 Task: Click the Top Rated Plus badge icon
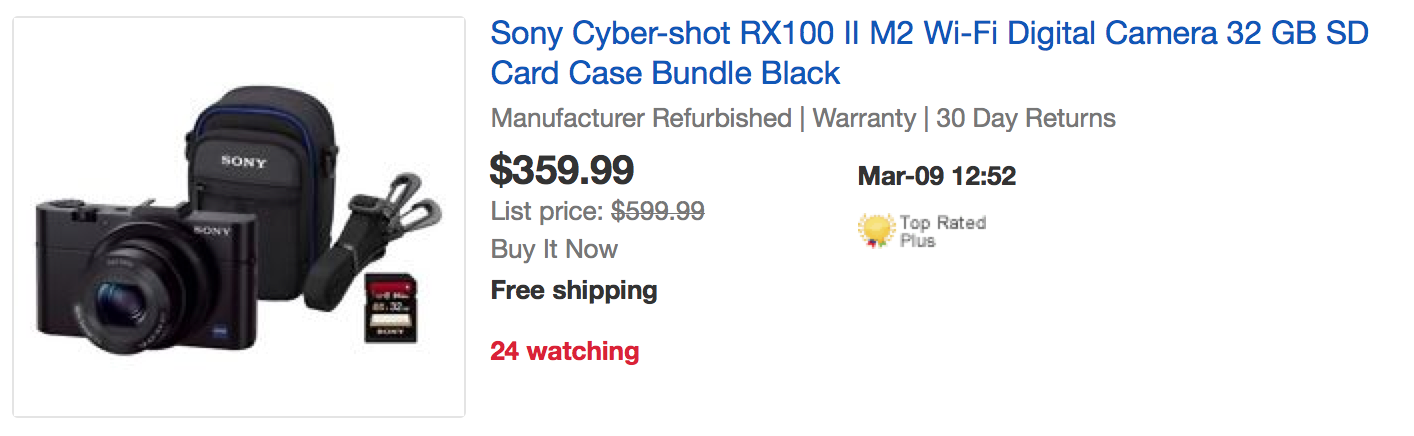pos(876,231)
